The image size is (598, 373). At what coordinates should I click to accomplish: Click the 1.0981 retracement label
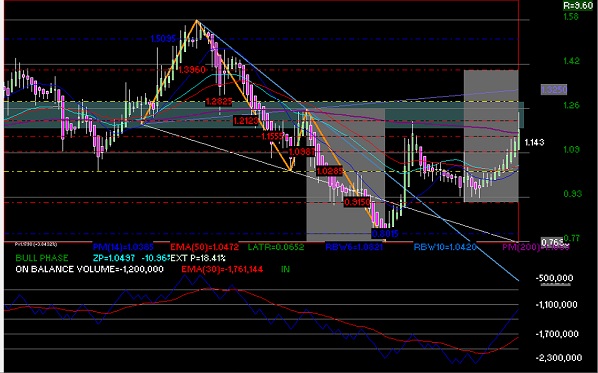(x=302, y=152)
